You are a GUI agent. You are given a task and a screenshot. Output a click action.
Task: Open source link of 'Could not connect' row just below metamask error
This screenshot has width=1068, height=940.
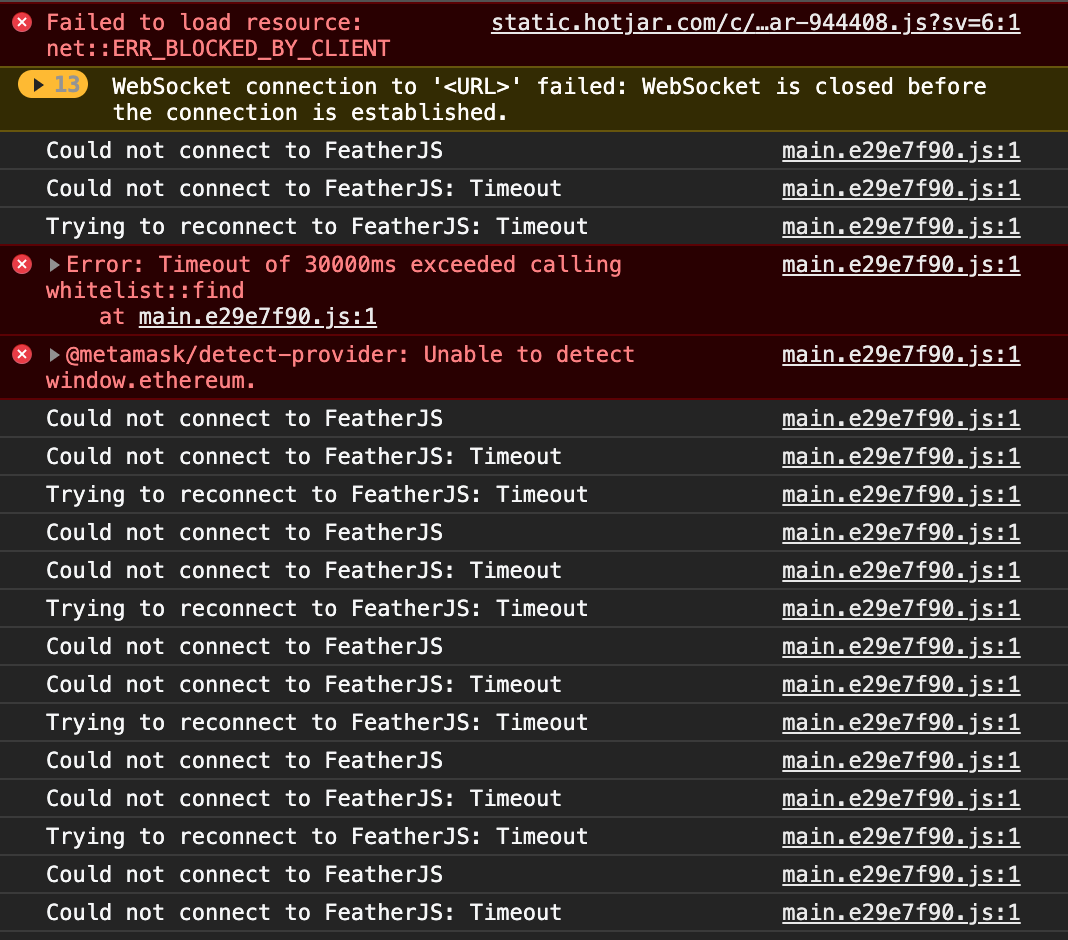point(900,419)
